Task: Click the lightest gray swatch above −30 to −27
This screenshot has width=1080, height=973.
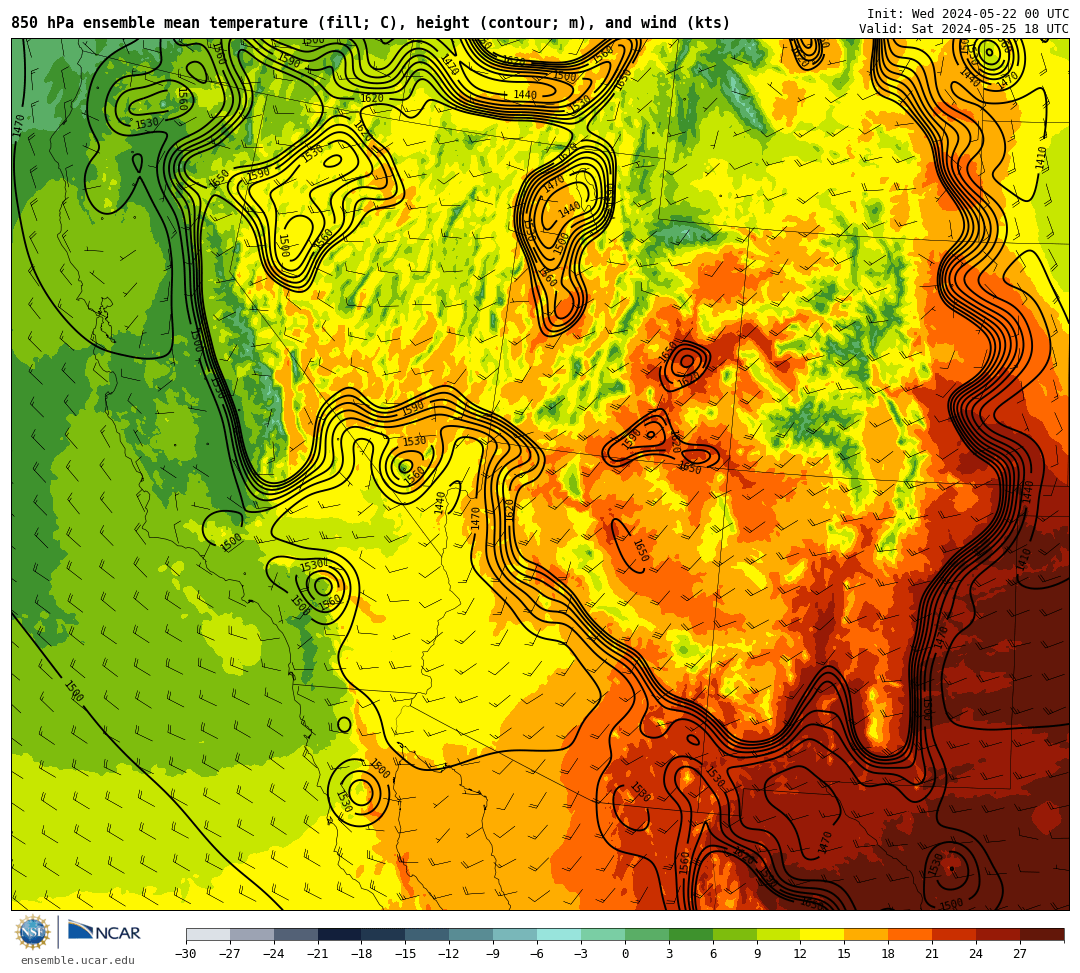Action: point(208,934)
